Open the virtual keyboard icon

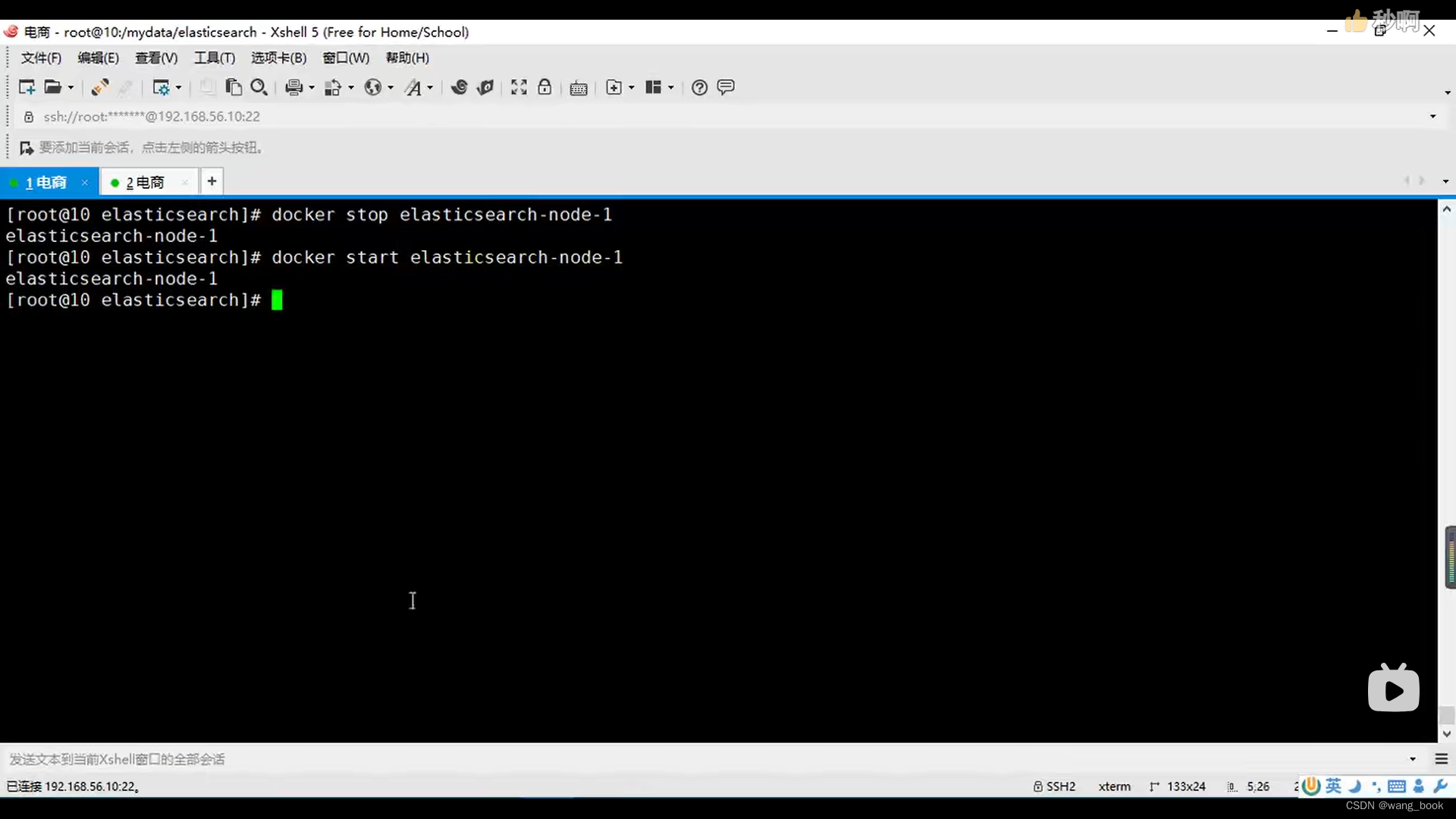point(579,88)
